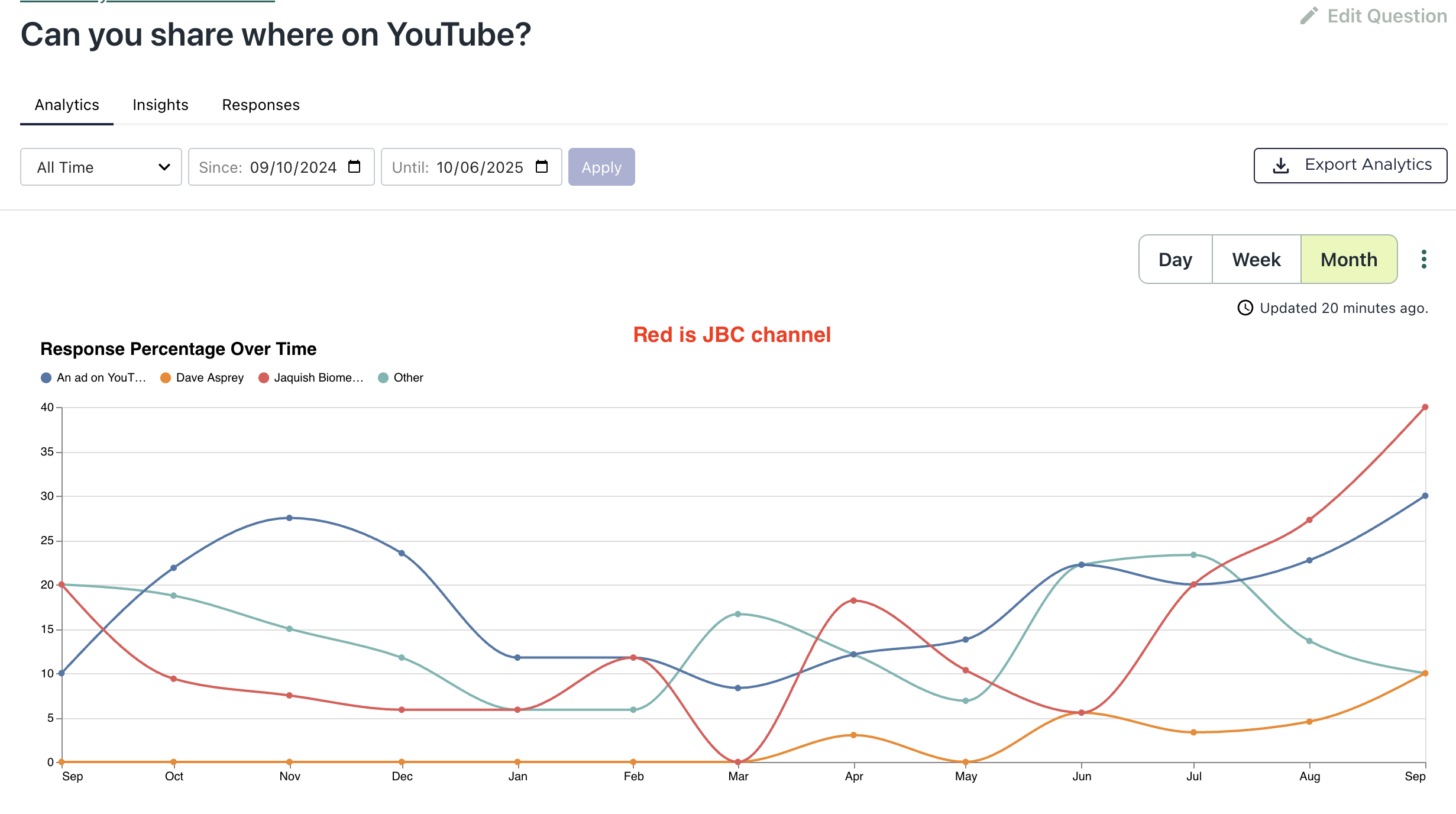Click the chevron on the All Time selector
This screenshot has width=1456, height=814.
pos(164,167)
